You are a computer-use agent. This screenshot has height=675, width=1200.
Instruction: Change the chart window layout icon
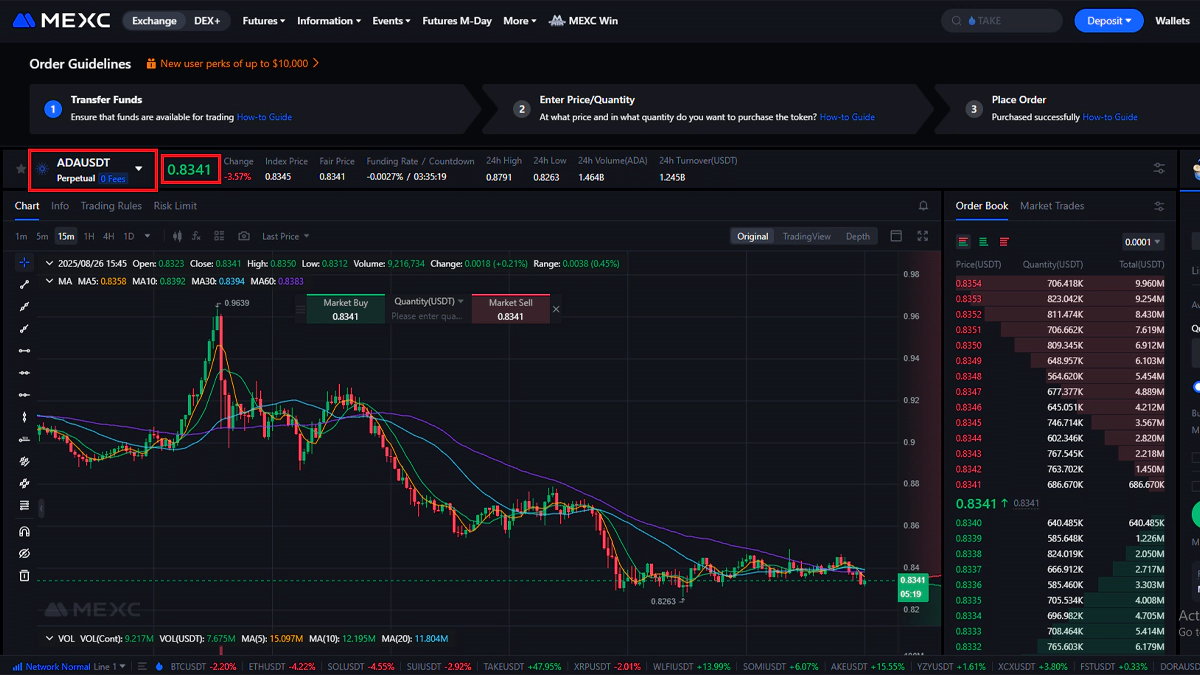(896, 236)
